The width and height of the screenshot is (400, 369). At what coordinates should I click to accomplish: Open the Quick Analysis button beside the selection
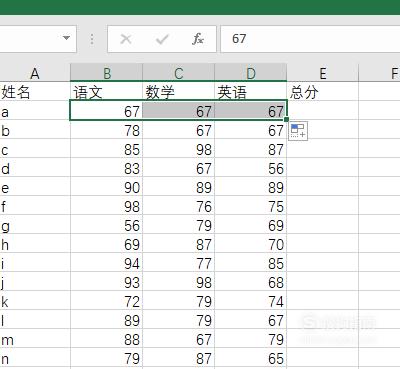(298, 131)
